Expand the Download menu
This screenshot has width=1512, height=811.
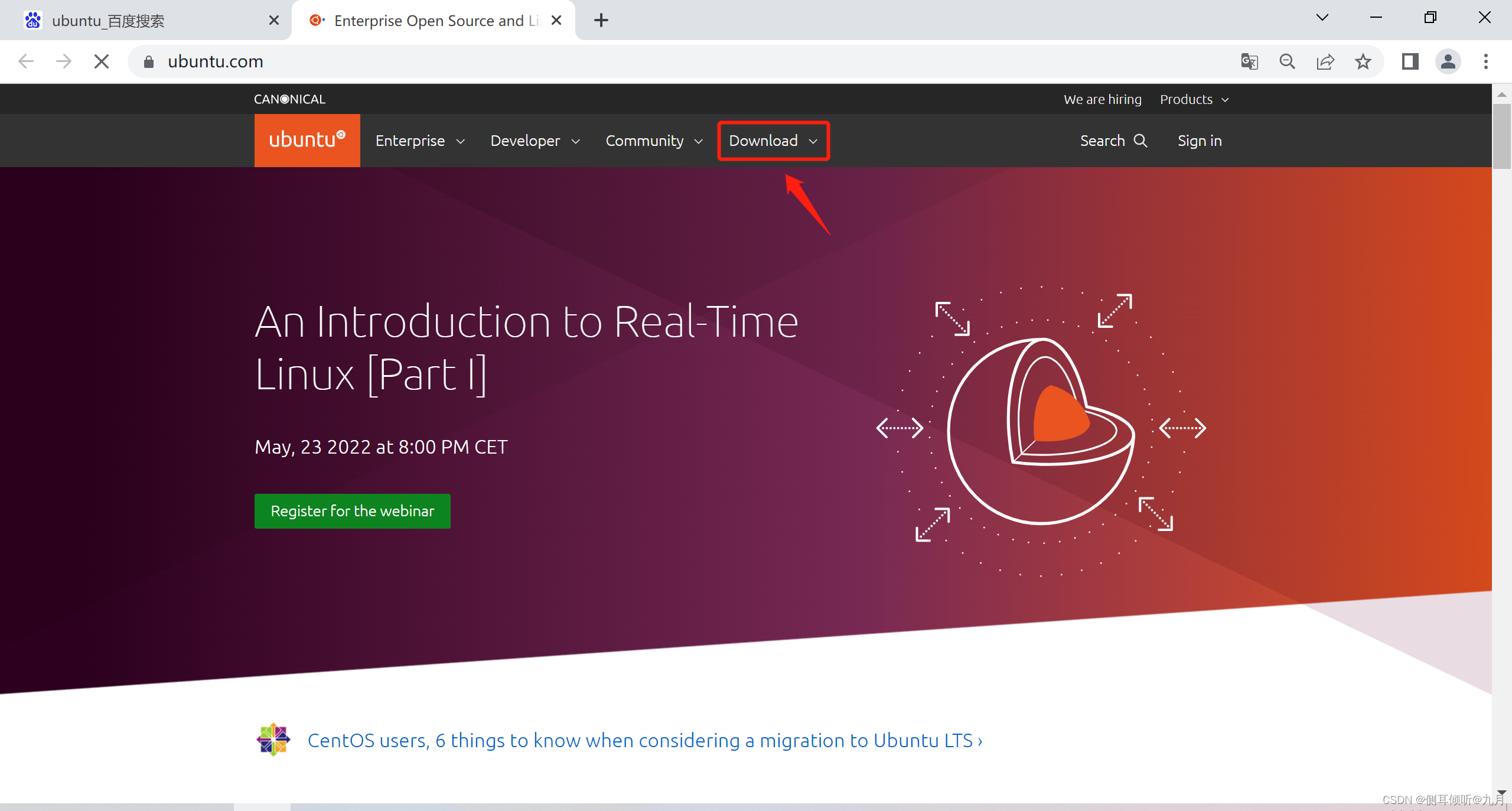pos(773,141)
